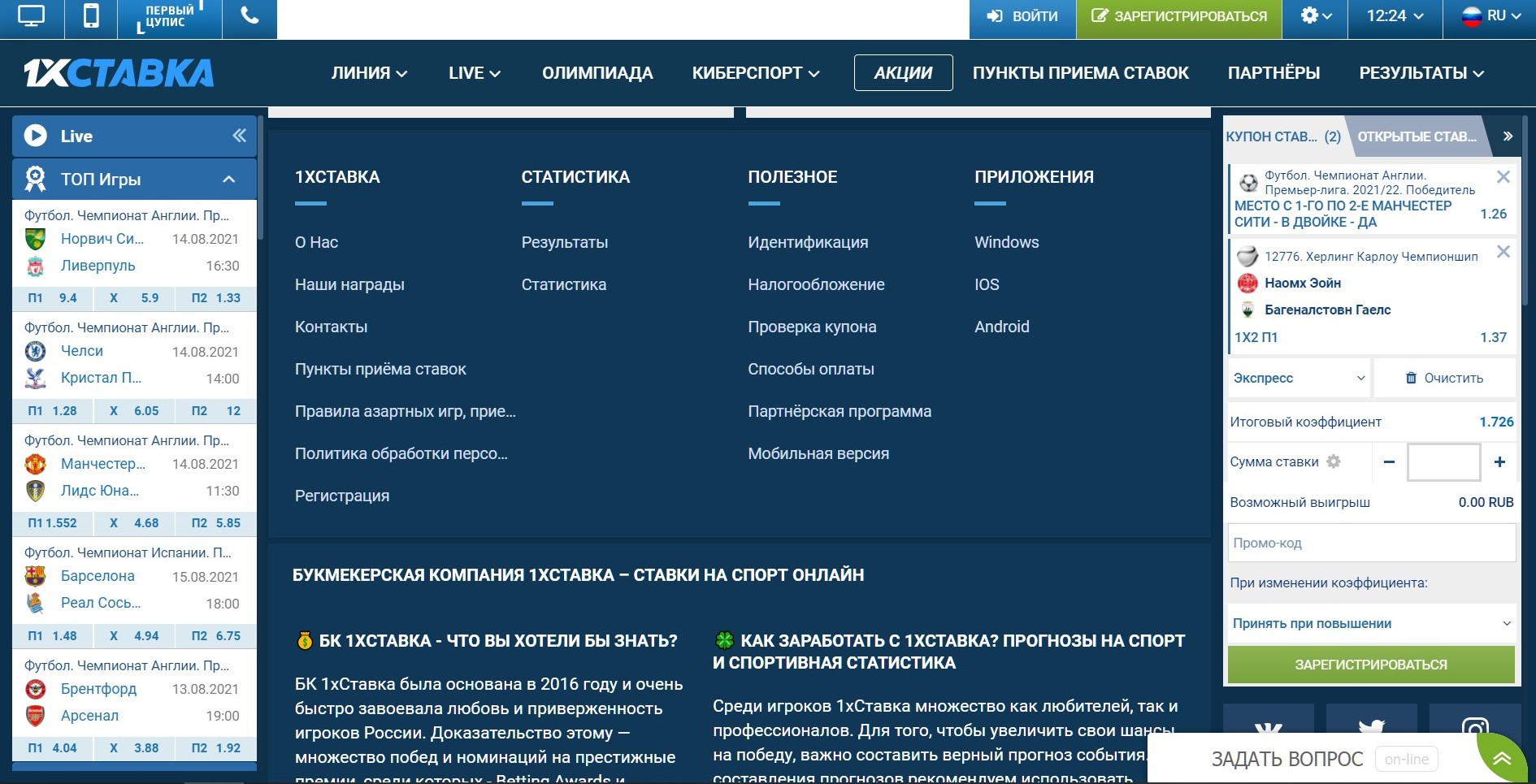Click the phone callback icon
1536x784 pixels.
249,16
